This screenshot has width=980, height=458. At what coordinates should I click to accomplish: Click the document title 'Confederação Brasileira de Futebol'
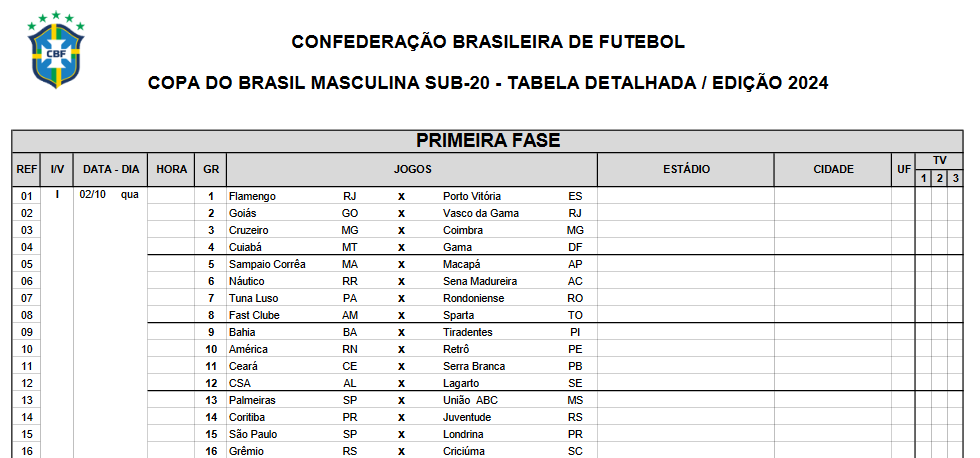tap(488, 42)
